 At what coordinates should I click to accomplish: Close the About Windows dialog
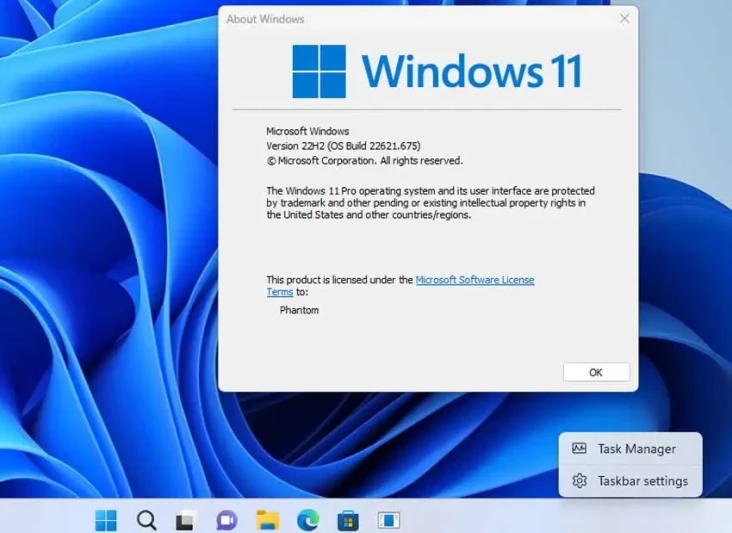point(624,19)
